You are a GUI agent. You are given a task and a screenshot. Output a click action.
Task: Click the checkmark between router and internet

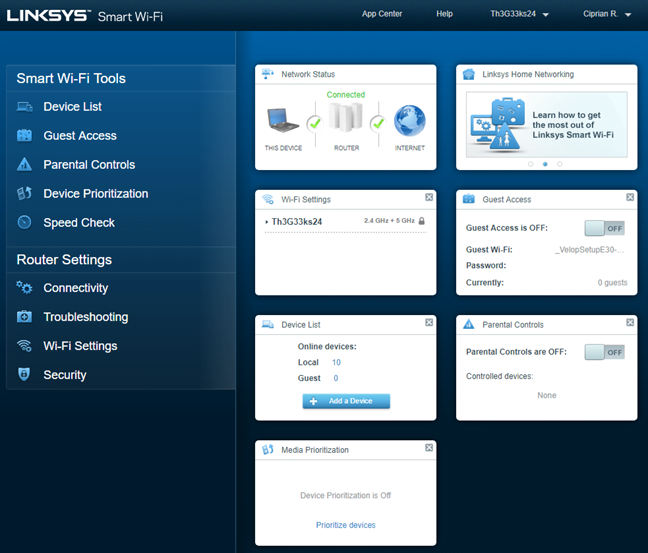click(378, 123)
